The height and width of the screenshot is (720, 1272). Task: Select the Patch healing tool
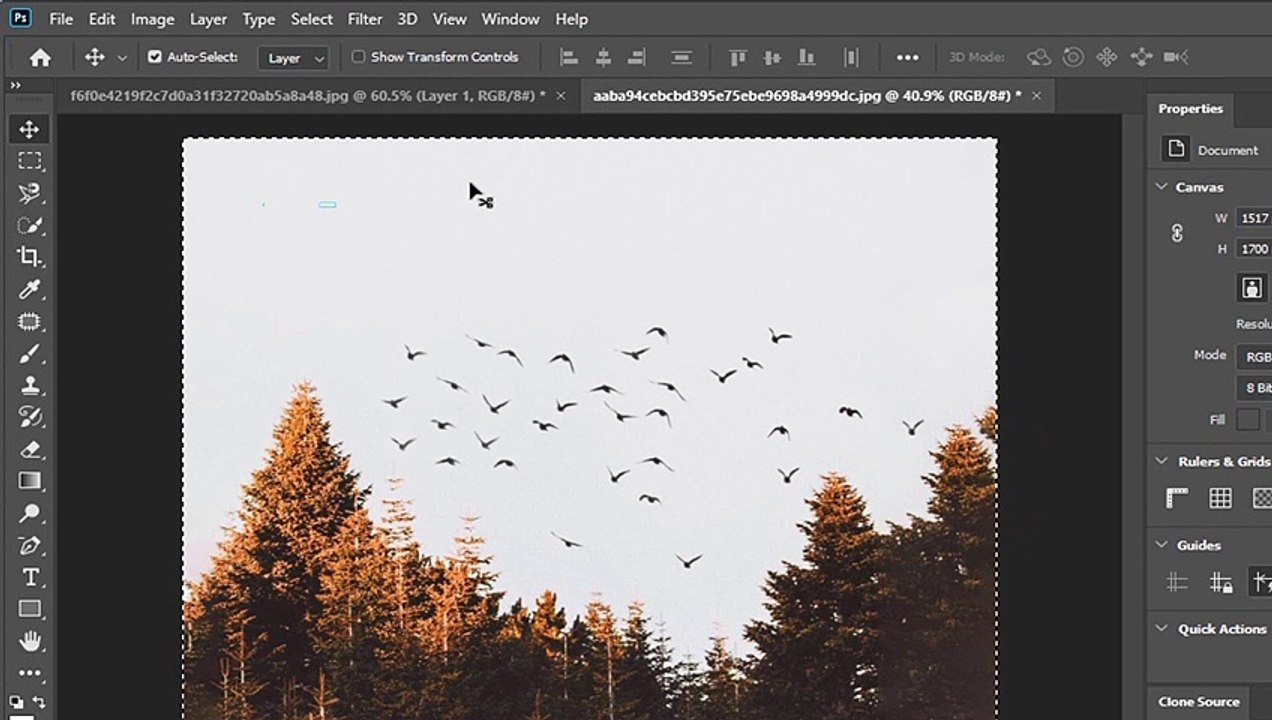pyautogui.click(x=29, y=321)
